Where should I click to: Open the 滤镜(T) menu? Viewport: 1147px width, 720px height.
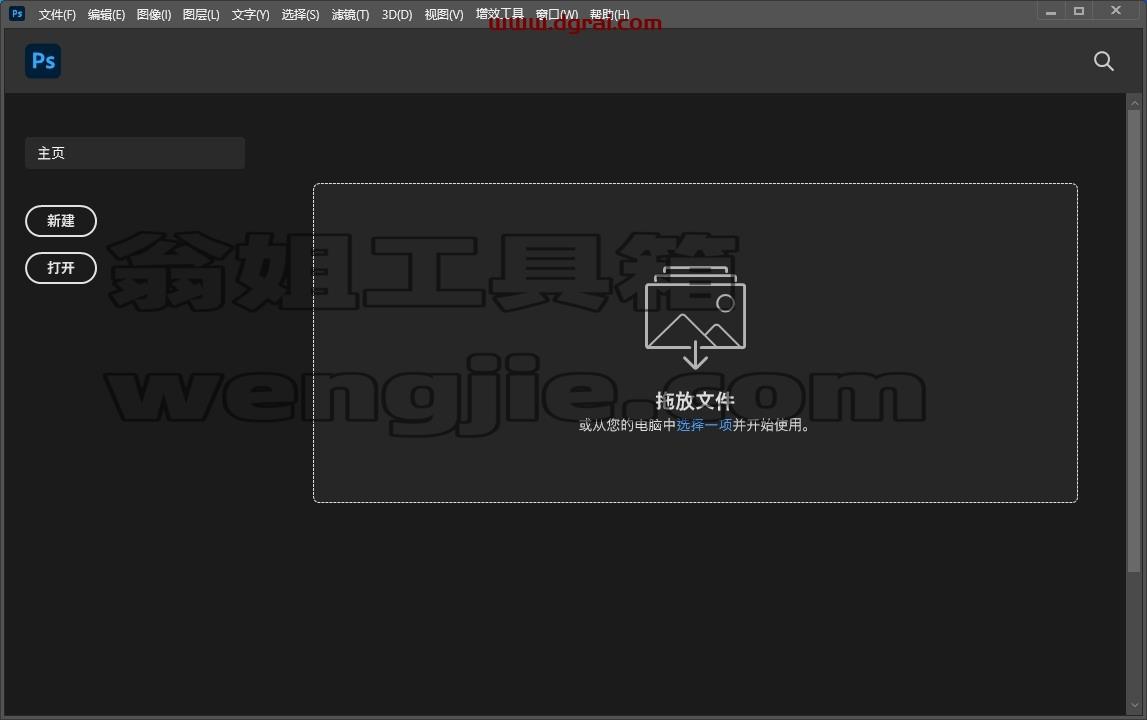[350, 15]
